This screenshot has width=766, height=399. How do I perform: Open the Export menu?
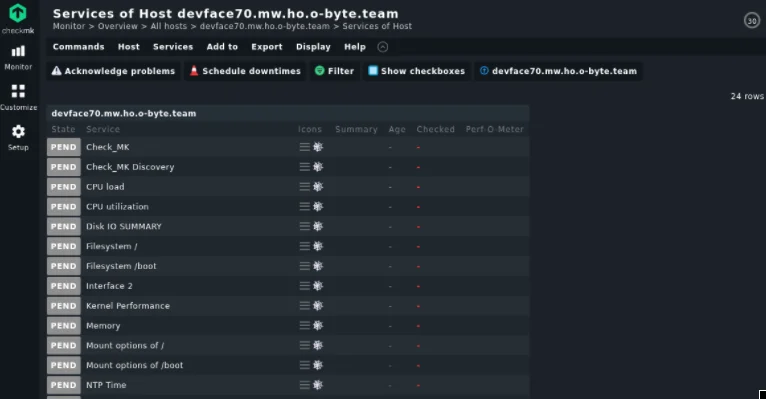(267, 47)
